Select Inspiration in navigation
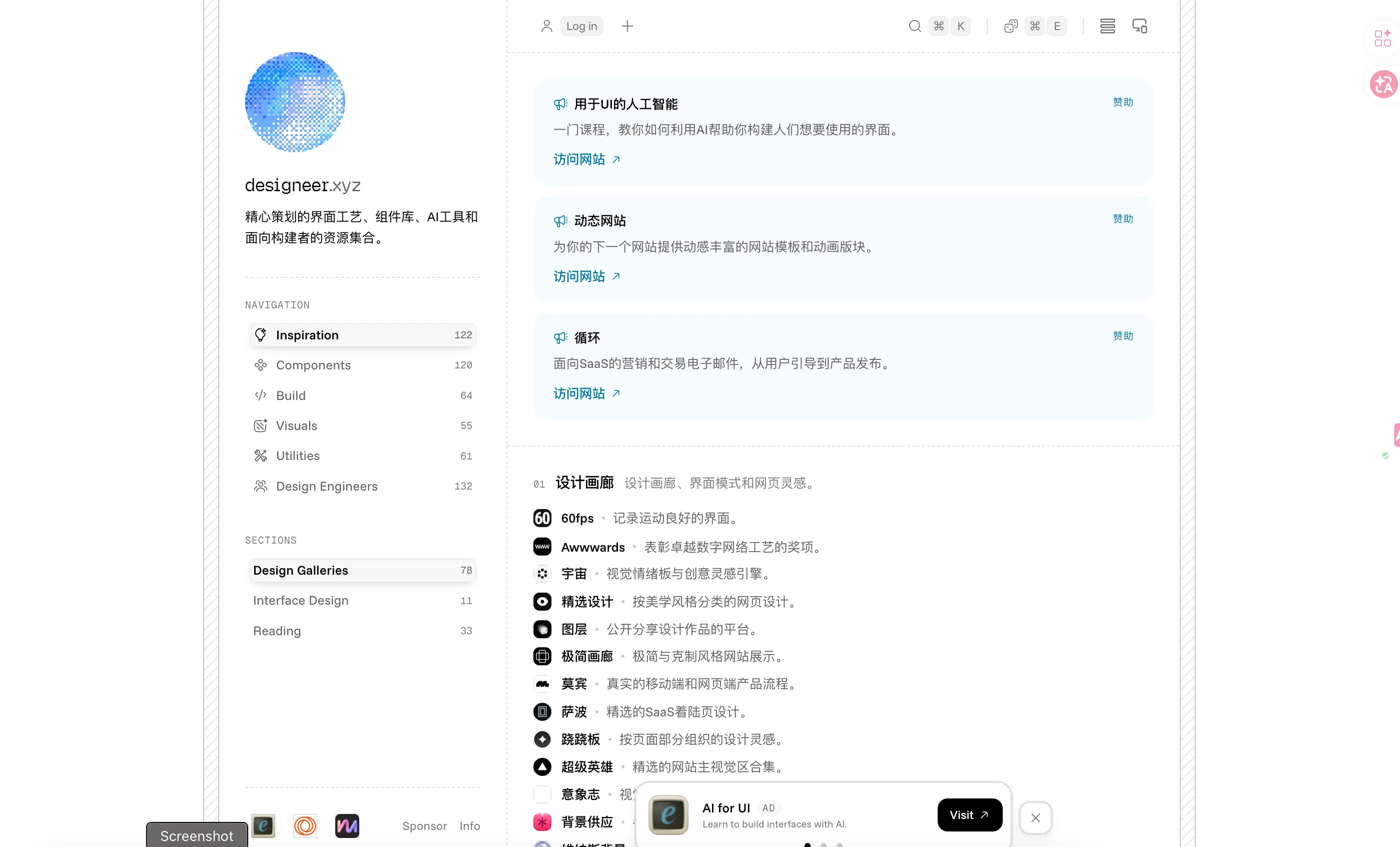Viewport: 1400px width, 847px height. 362,335
